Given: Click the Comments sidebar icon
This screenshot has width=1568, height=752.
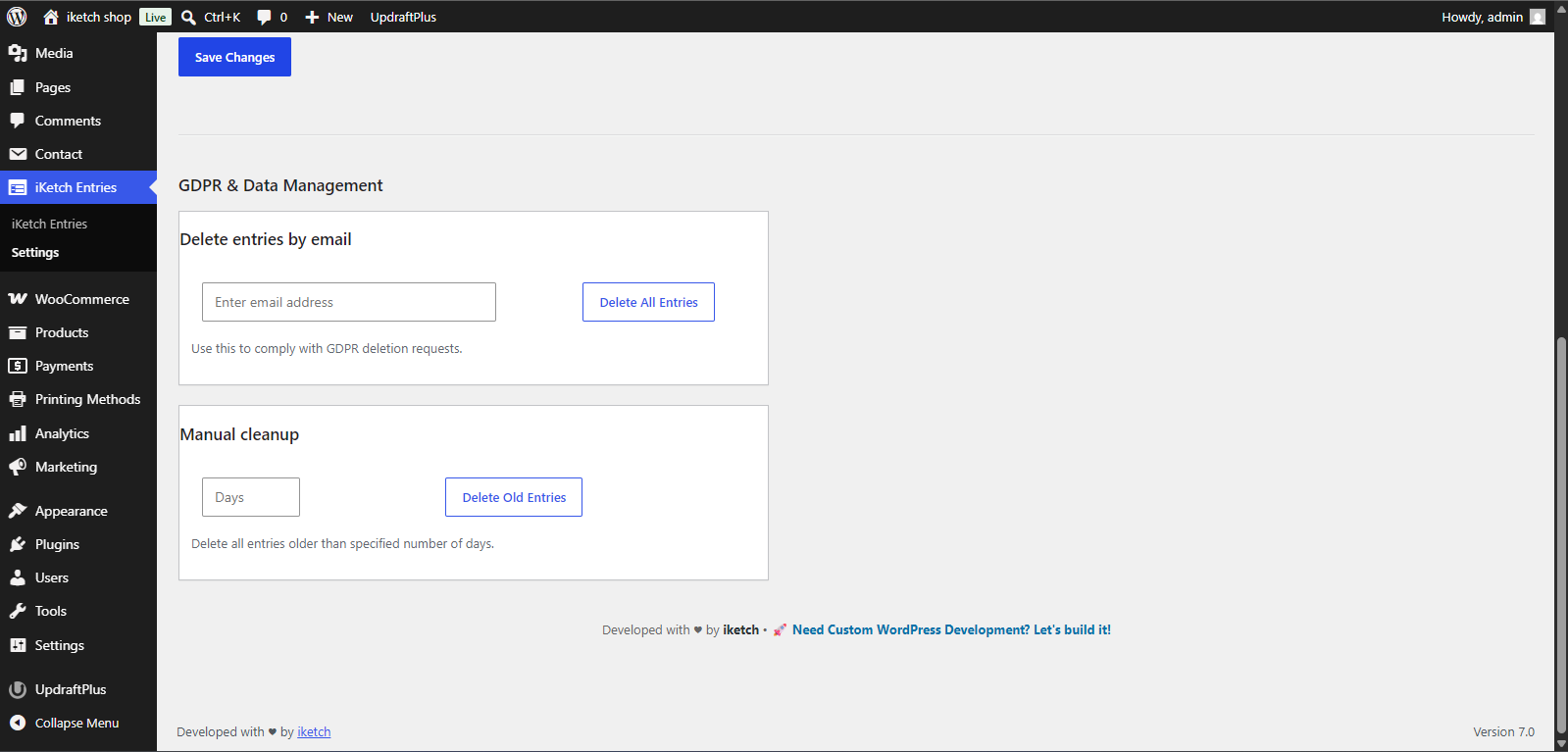Looking at the screenshot, I should click(x=18, y=121).
